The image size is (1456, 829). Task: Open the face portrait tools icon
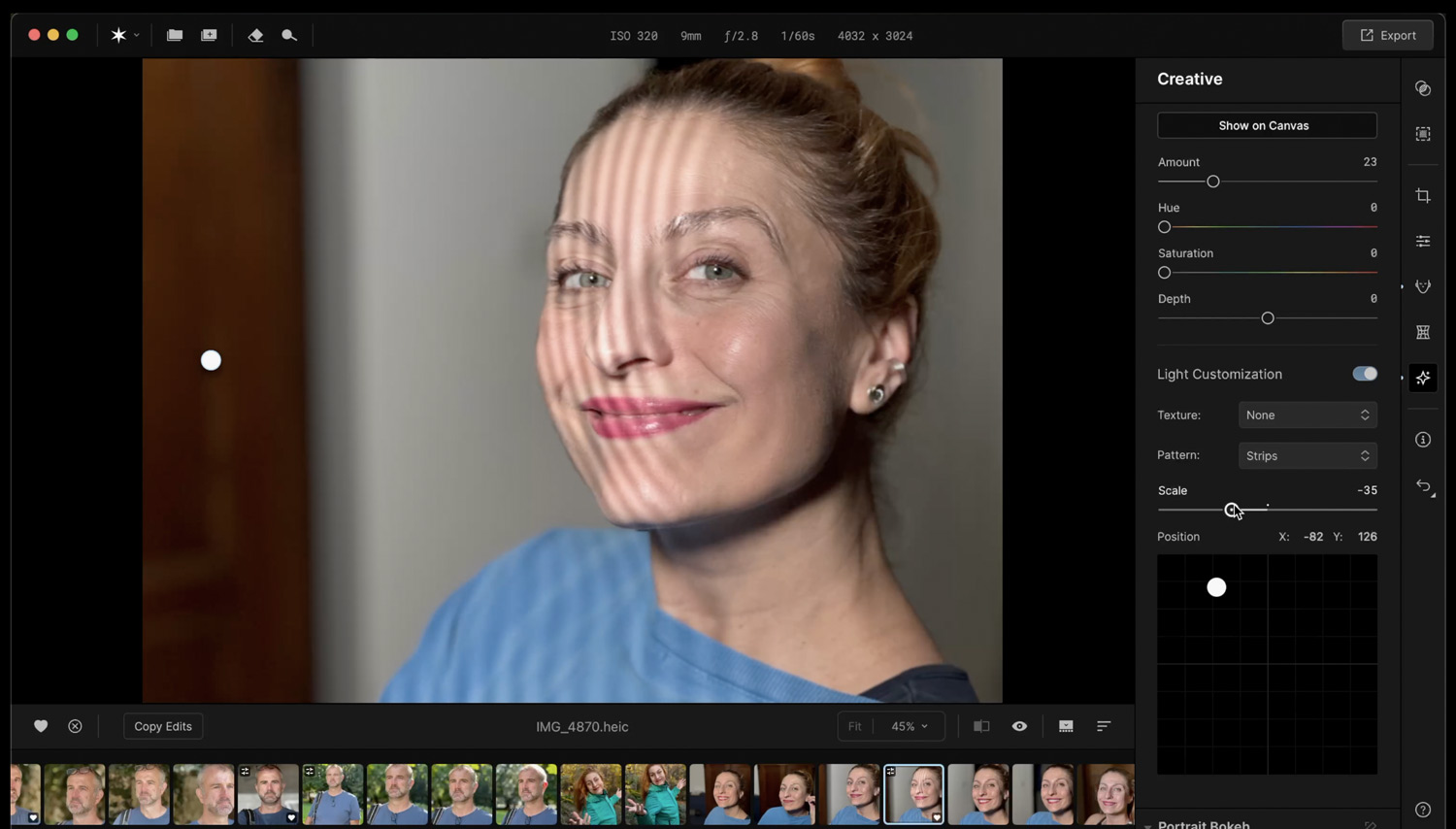(1423, 286)
